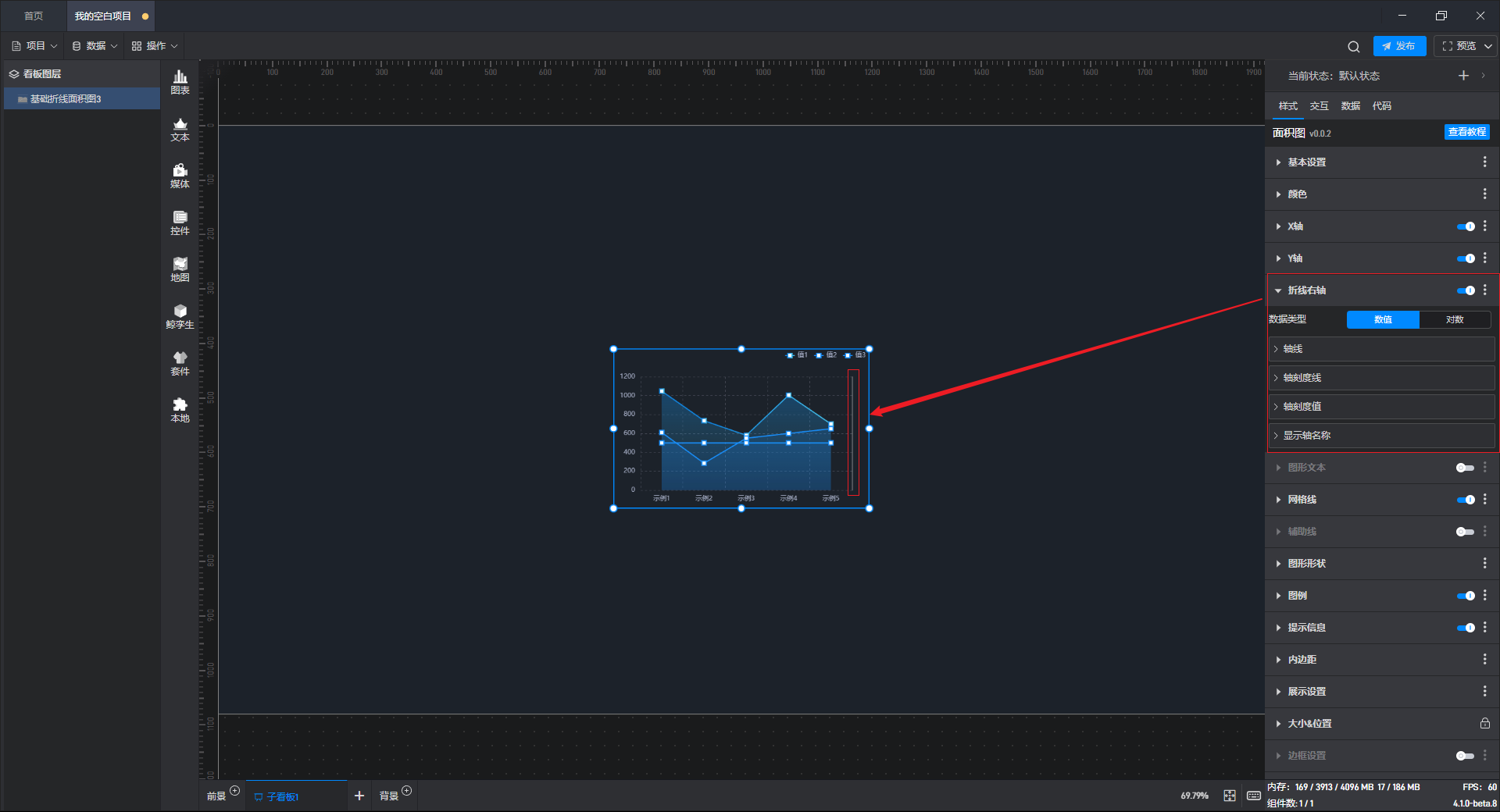Open the 控件 controls panel
The image size is (1500, 812).
tap(180, 223)
